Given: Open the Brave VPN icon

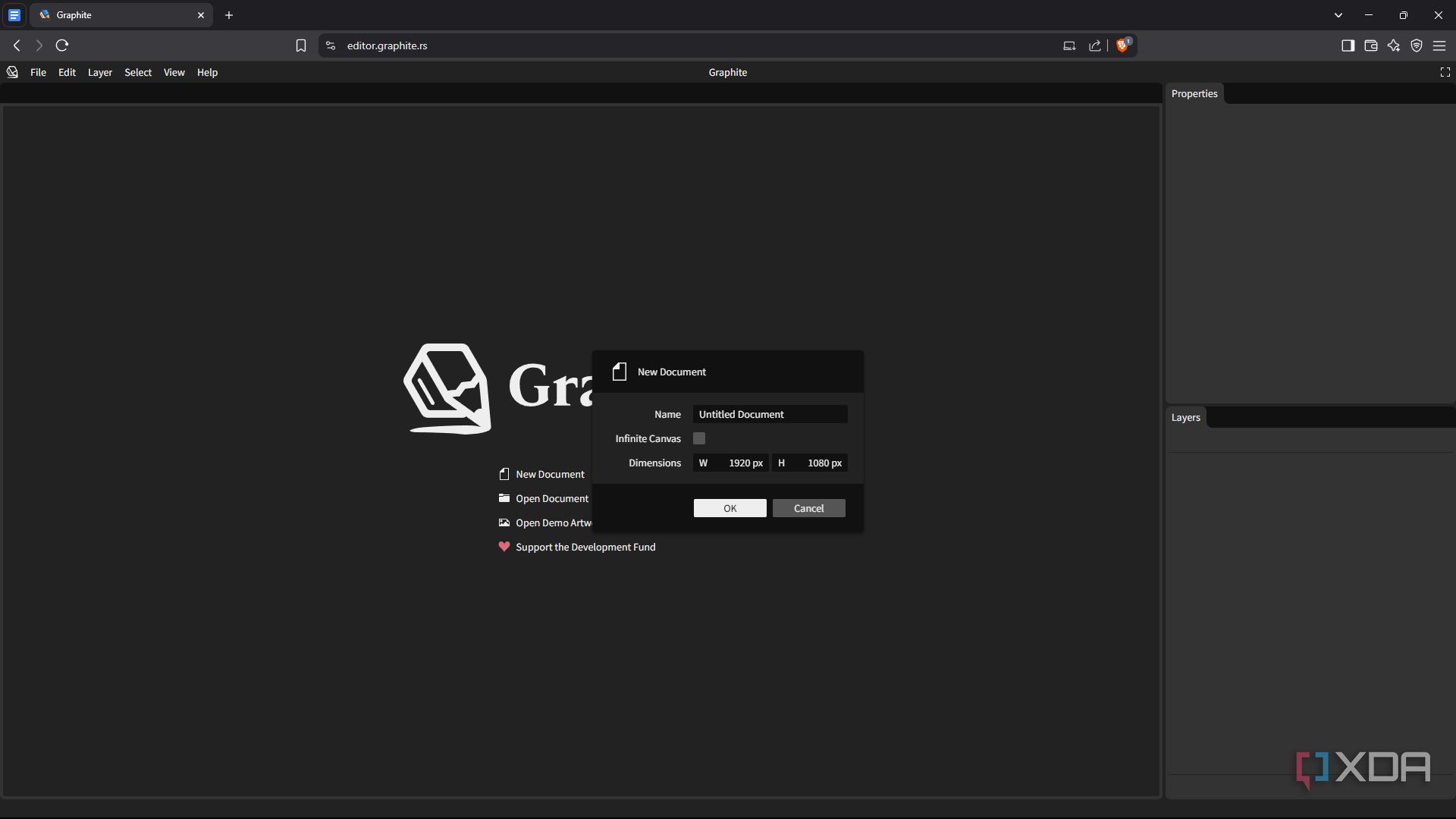Looking at the screenshot, I should click(x=1416, y=45).
